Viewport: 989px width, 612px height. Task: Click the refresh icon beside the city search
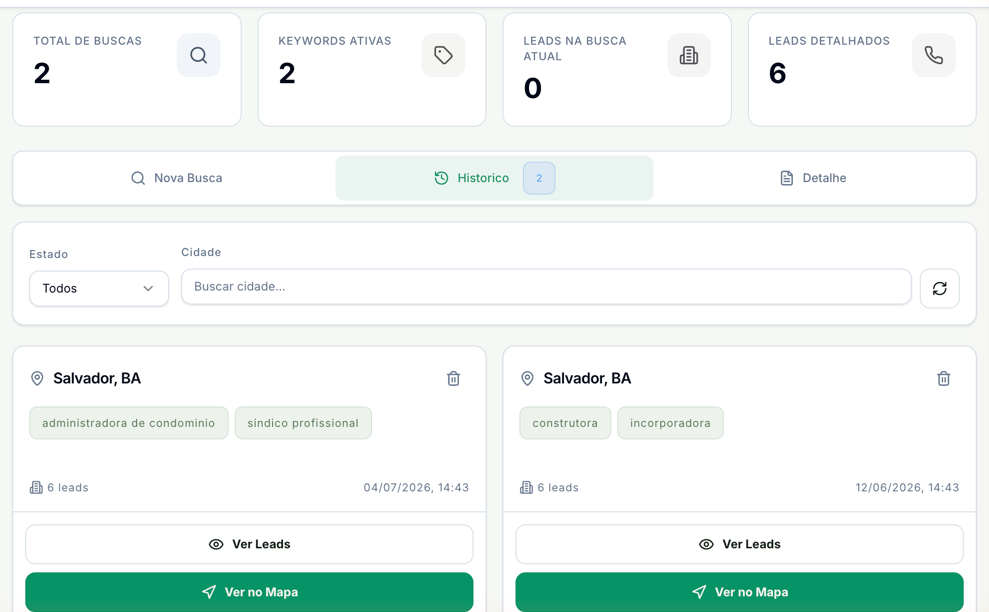[940, 288]
